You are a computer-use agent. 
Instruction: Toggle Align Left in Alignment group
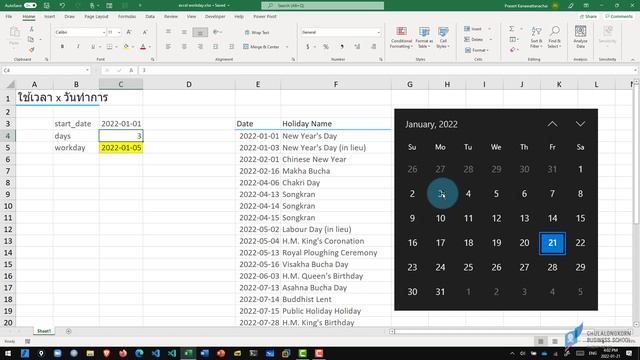[168, 47]
